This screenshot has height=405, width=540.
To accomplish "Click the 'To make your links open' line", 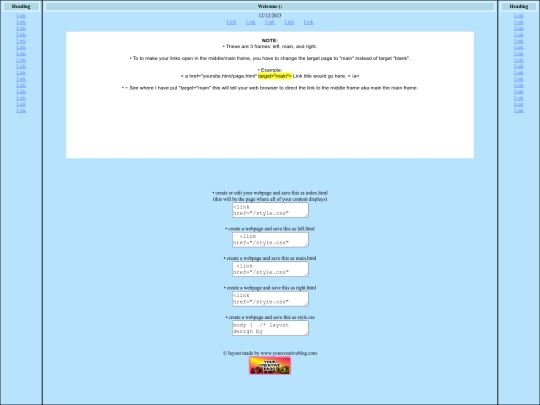I will [x=270, y=58].
